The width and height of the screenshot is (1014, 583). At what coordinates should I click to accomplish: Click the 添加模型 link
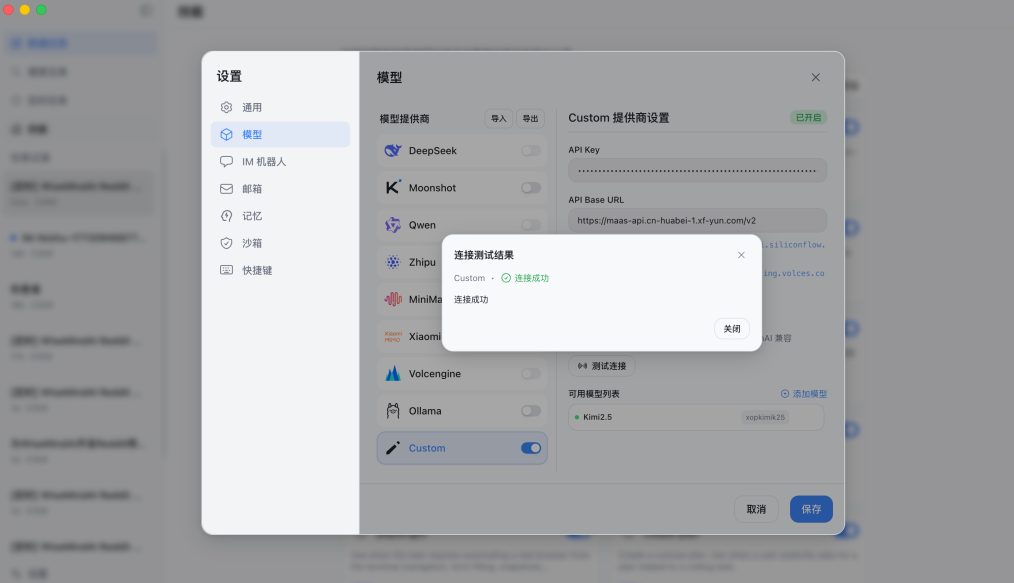click(x=804, y=394)
